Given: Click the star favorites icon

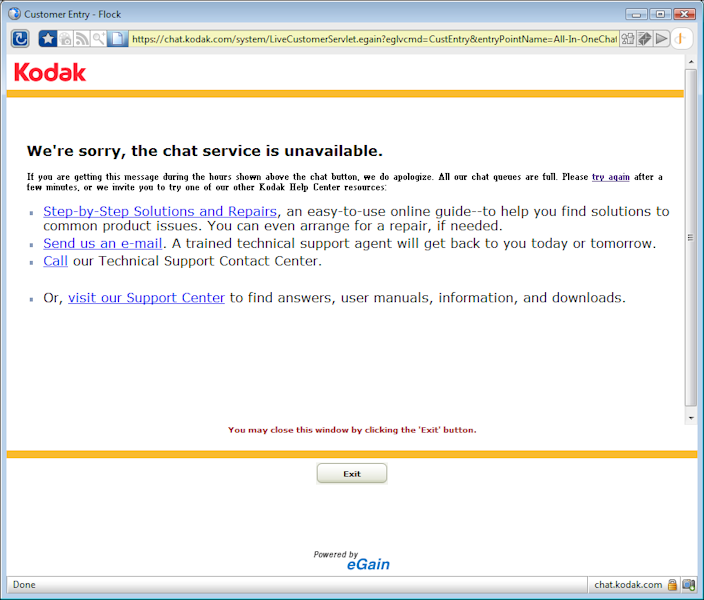Looking at the screenshot, I should (x=48, y=39).
